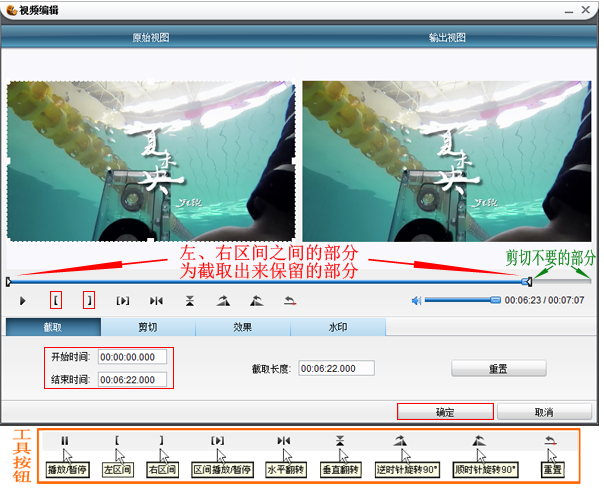The image size is (604, 492).
Task: Flip video vertically in toolbar
Action: [190, 301]
